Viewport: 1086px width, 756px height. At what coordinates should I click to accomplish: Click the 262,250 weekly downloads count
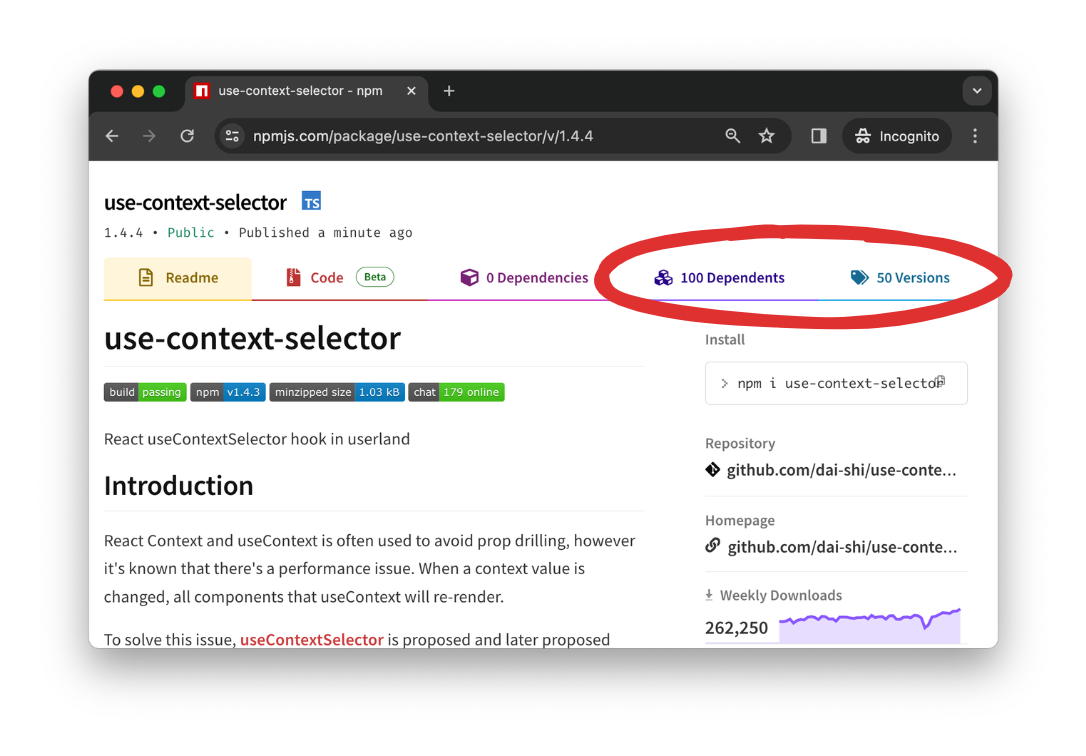[x=736, y=628]
